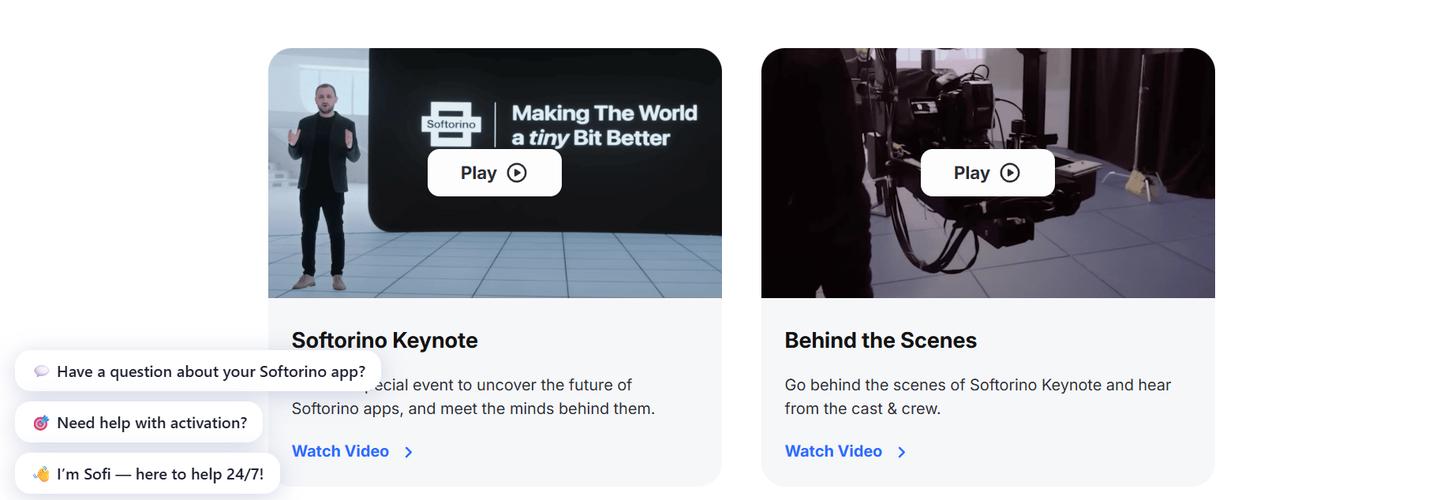Viewport: 1440px width, 500px height.
Task: Click the Behind the Scenes card title
Action: point(880,340)
